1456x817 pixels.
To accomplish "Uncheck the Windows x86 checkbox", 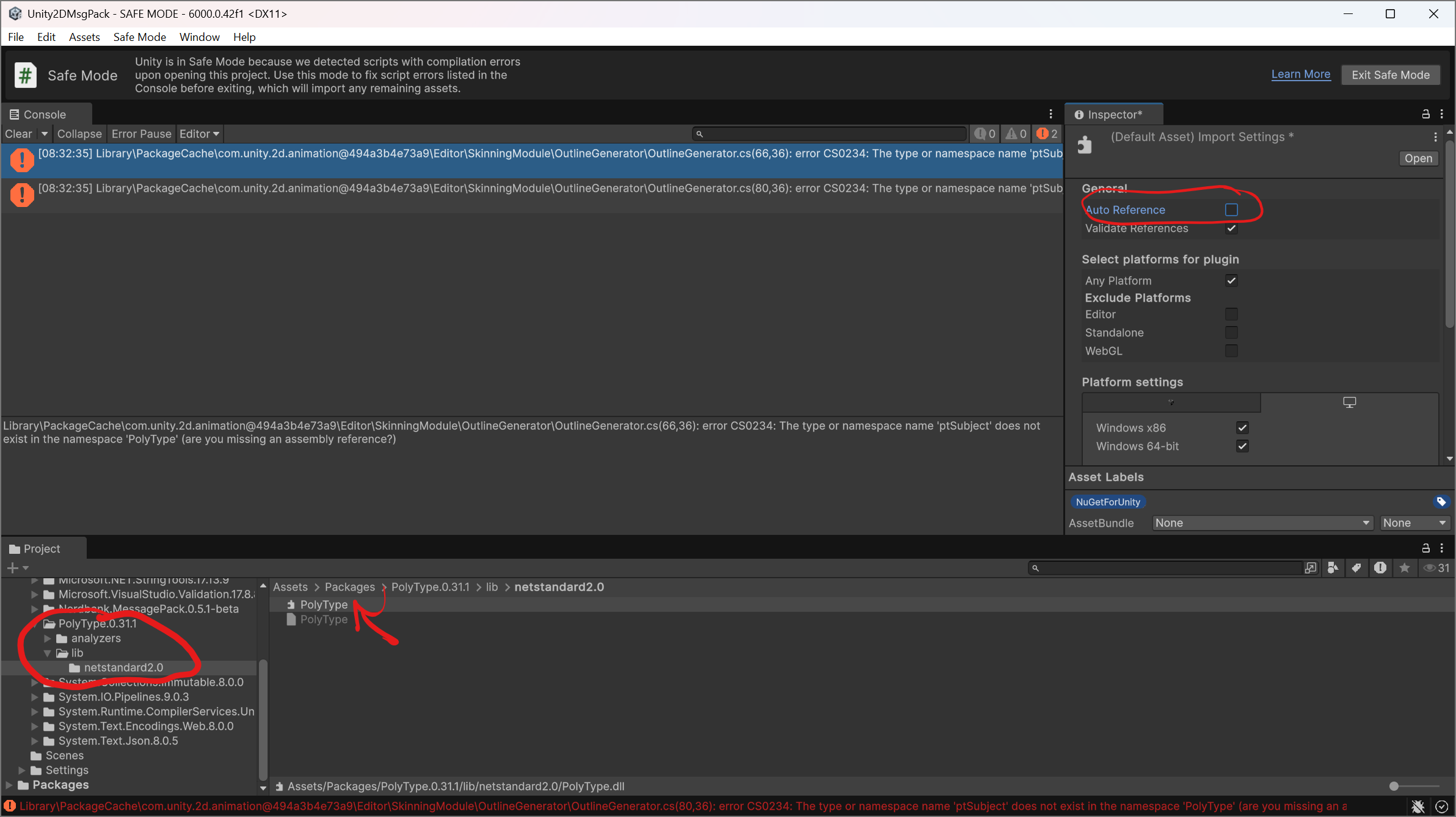I will pos(1242,427).
